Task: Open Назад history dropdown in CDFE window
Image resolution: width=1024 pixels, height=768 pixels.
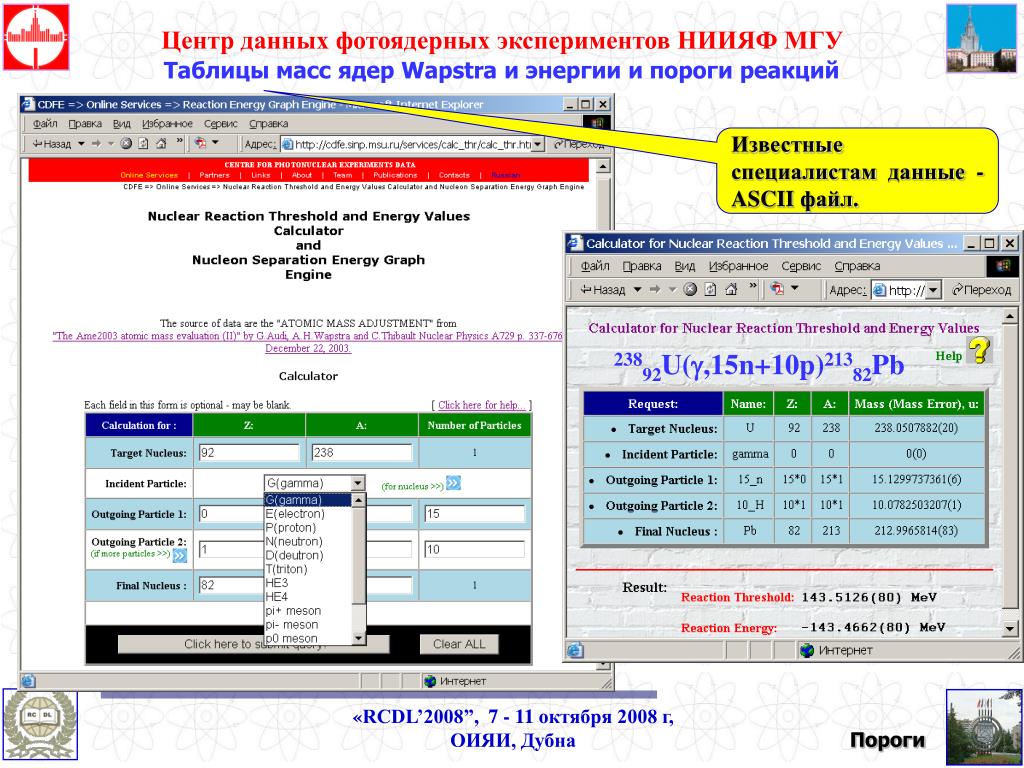Action: pos(81,144)
